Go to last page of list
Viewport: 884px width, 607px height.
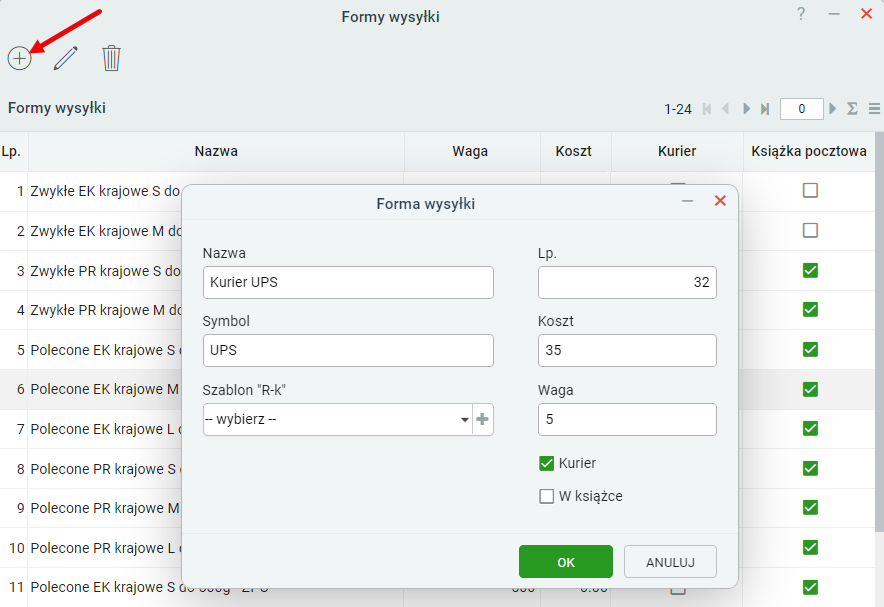(764, 109)
